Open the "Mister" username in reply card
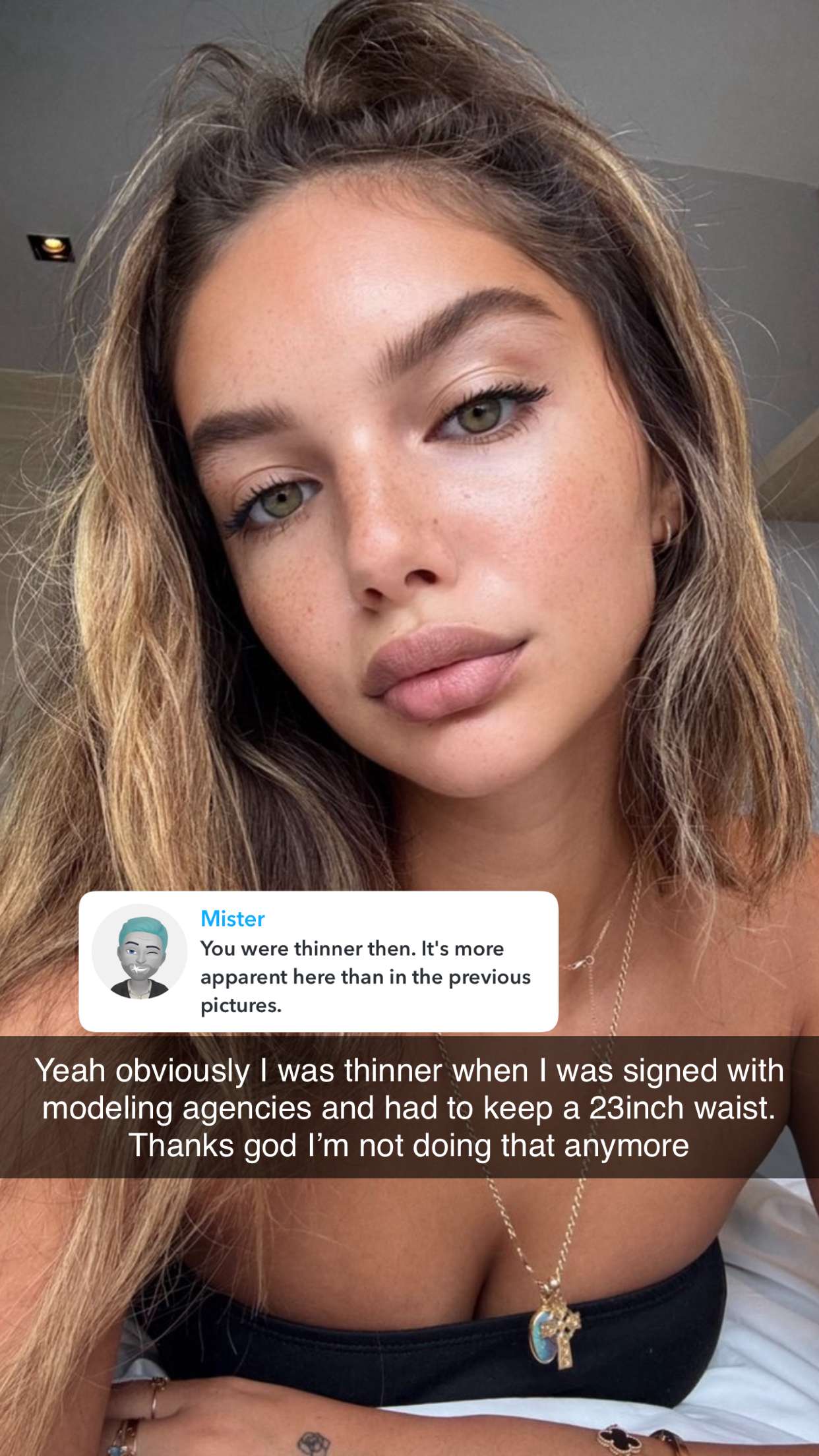Image resolution: width=819 pixels, height=1456 pixels. pos(232,919)
